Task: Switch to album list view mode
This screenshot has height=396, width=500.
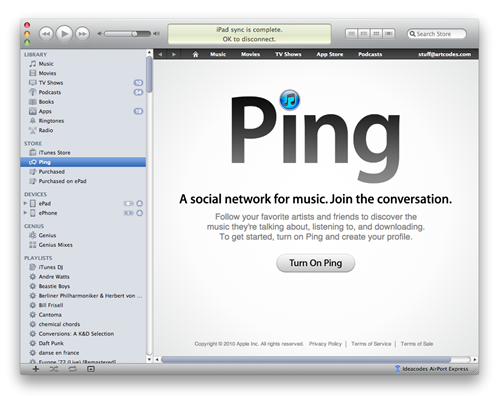Action: click(x=364, y=34)
